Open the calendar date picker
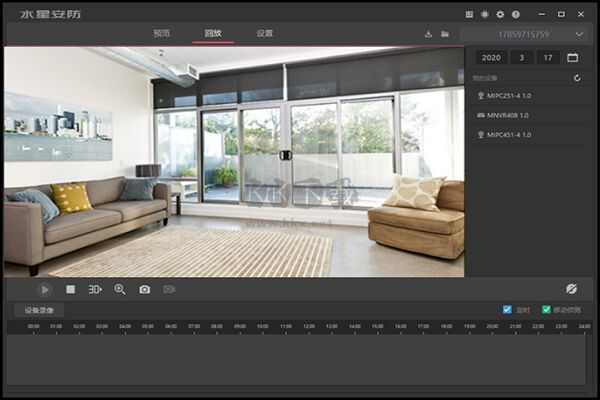The image size is (600, 400). (x=572, y=58)
